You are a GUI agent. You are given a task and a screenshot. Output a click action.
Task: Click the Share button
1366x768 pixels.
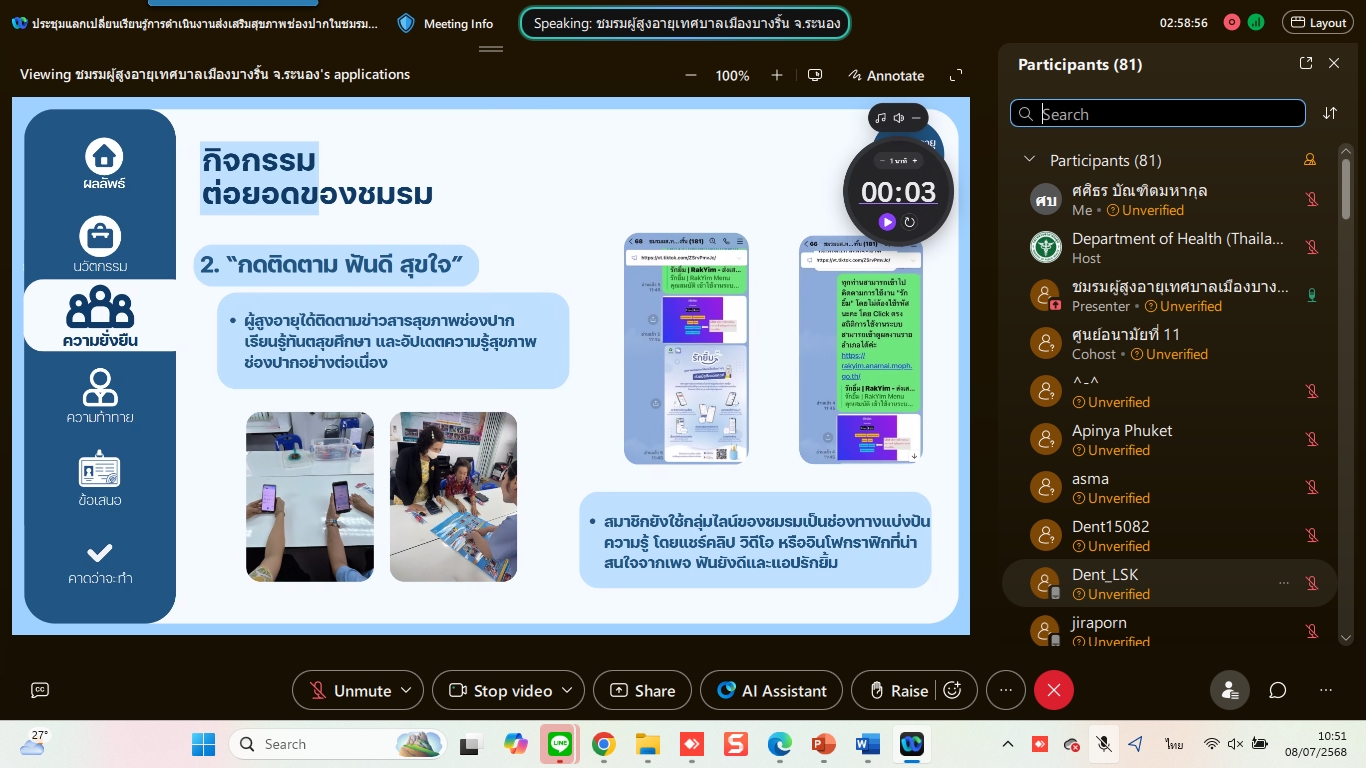tap(642, 690)
